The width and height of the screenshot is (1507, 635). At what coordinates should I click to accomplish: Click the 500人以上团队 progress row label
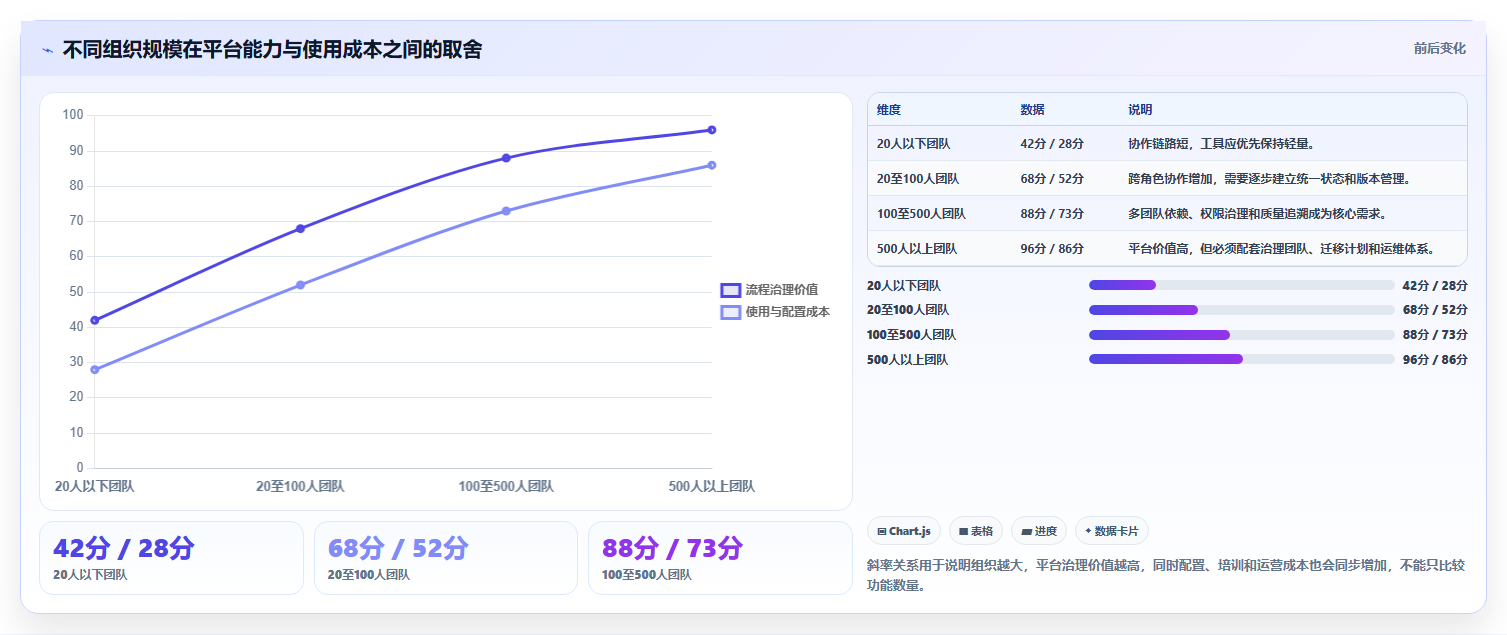pyautogui.click(x=907, y=360)
